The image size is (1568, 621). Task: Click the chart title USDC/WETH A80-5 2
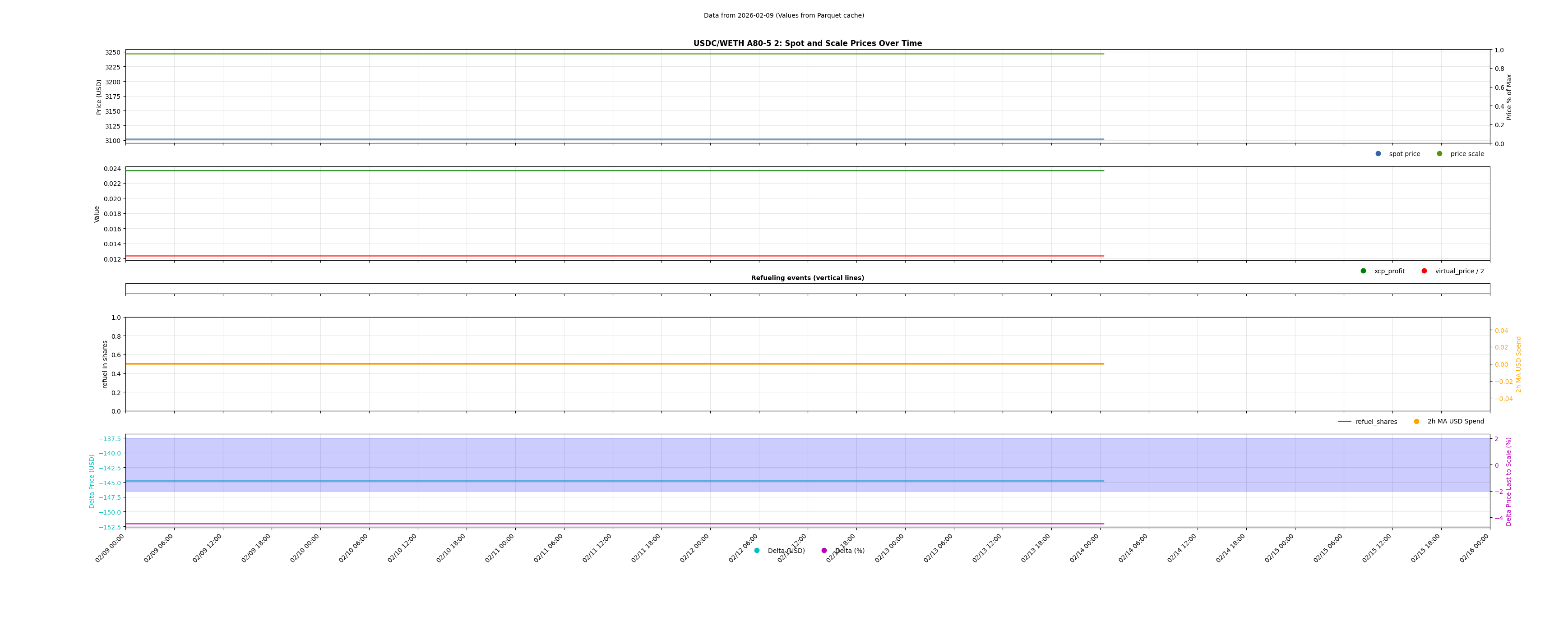pyautogui.click(x=807, y=43)
